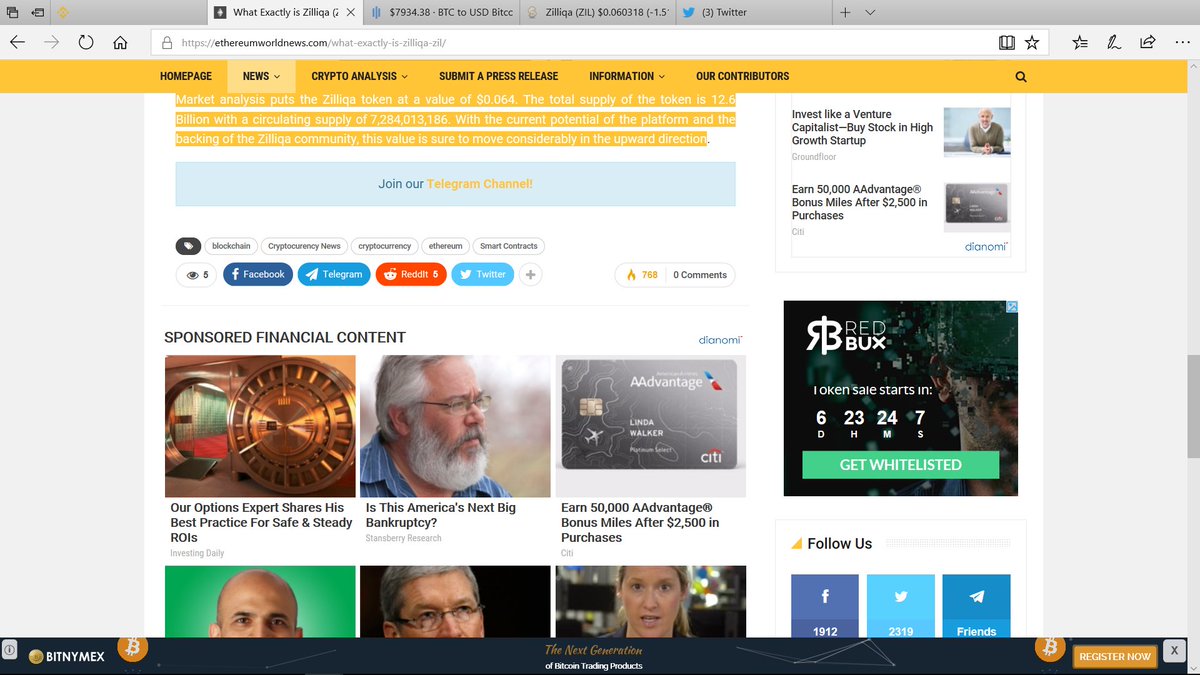
Task: Open America's Next Big Bankruptcy headline
Action: click(441, 515)
